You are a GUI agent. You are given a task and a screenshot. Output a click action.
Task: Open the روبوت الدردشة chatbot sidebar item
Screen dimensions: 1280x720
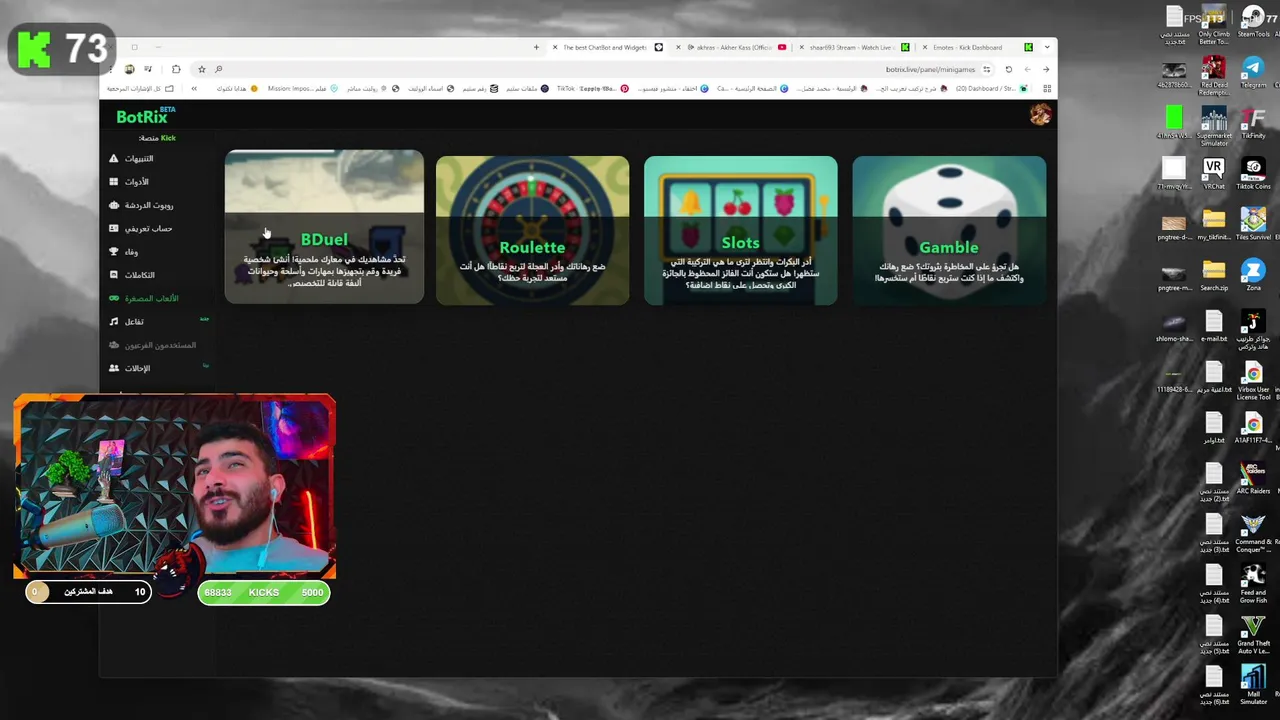[141, 205]
